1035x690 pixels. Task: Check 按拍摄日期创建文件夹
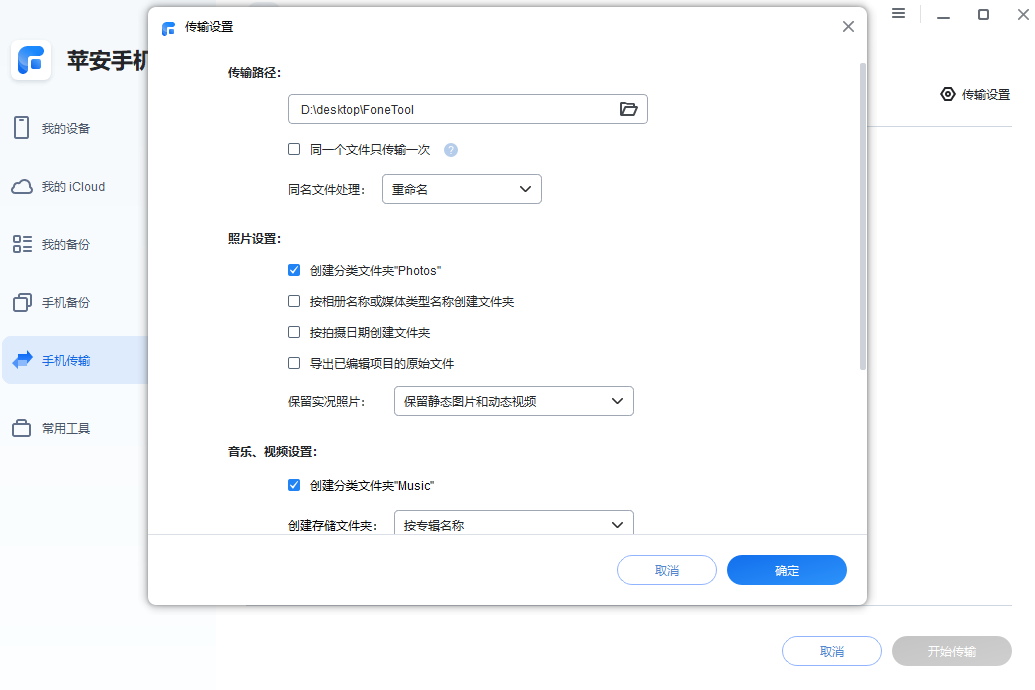click(x=294, y=331)
